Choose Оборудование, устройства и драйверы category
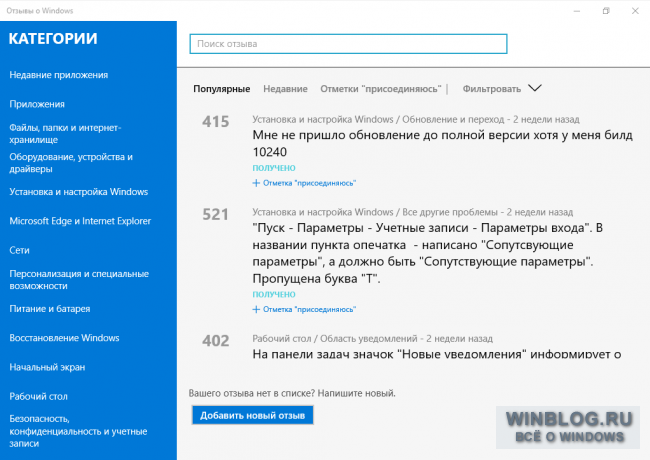Image resolution: width=650 pixels, height=460 pixels. coord(71,163)
